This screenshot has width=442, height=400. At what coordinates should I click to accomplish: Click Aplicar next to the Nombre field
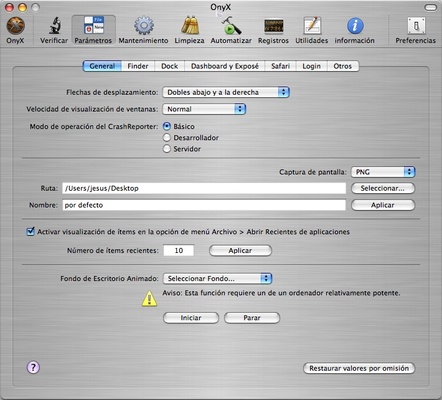[x=383, y=205]
